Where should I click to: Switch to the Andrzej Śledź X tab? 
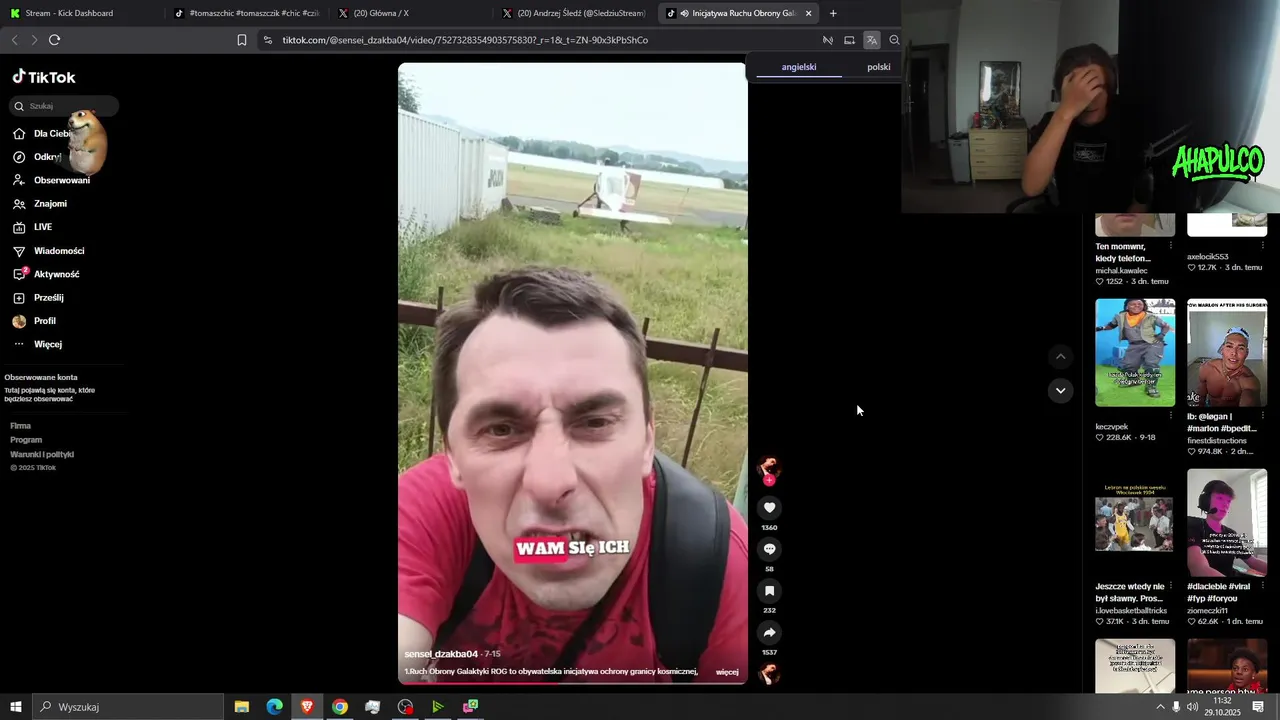click(574, 13)
